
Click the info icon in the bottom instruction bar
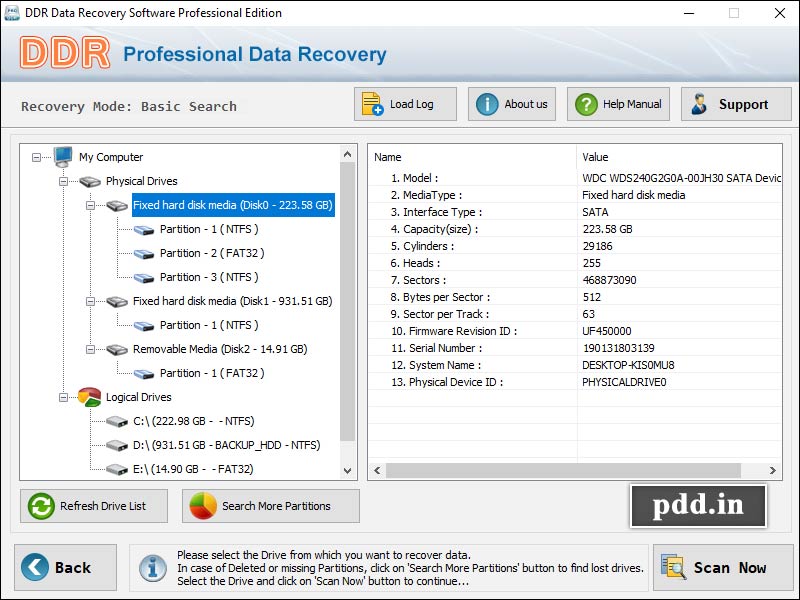[x=151, y=567]
